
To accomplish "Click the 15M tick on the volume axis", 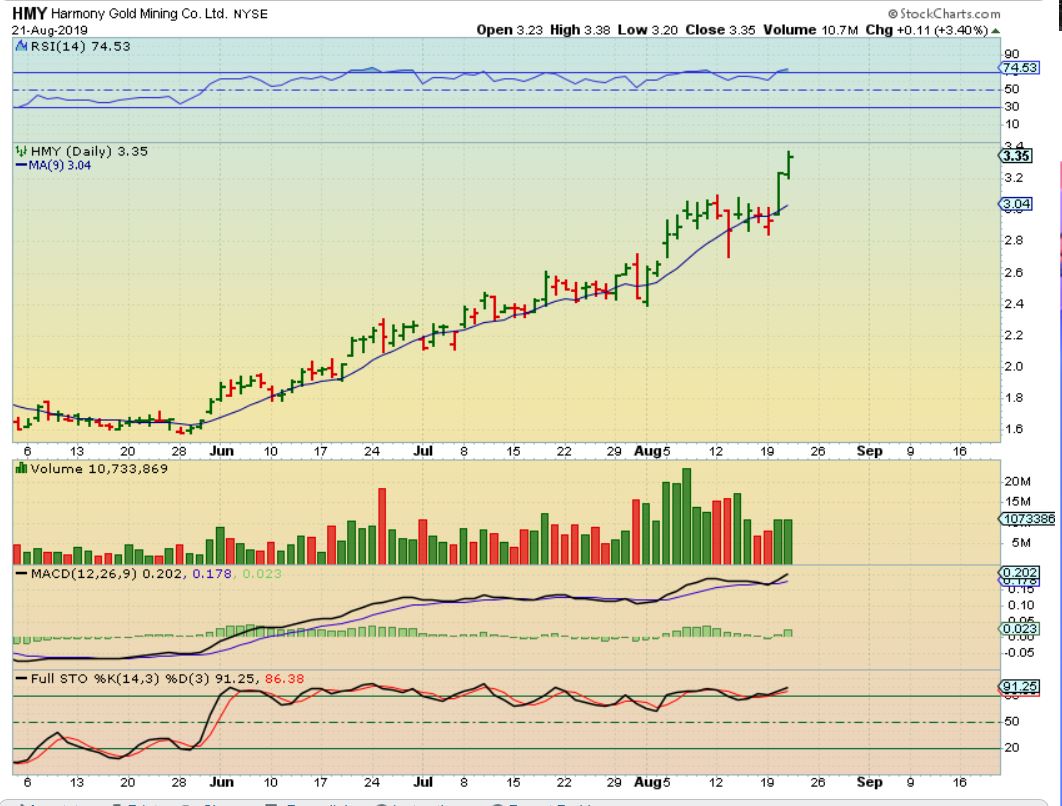I will tap(1017, 502).
